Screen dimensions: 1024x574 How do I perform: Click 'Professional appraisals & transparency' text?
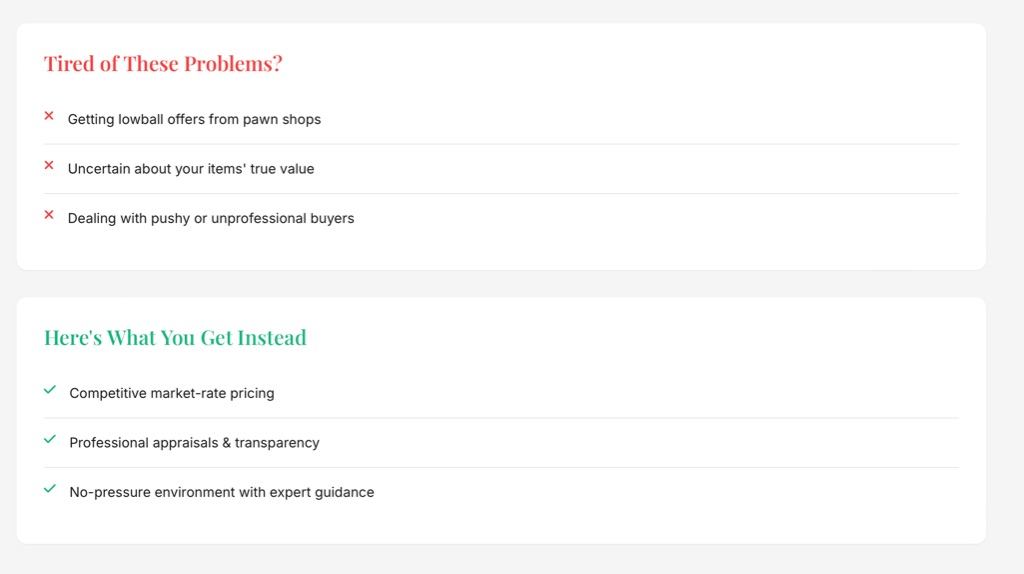click(194, 442)
